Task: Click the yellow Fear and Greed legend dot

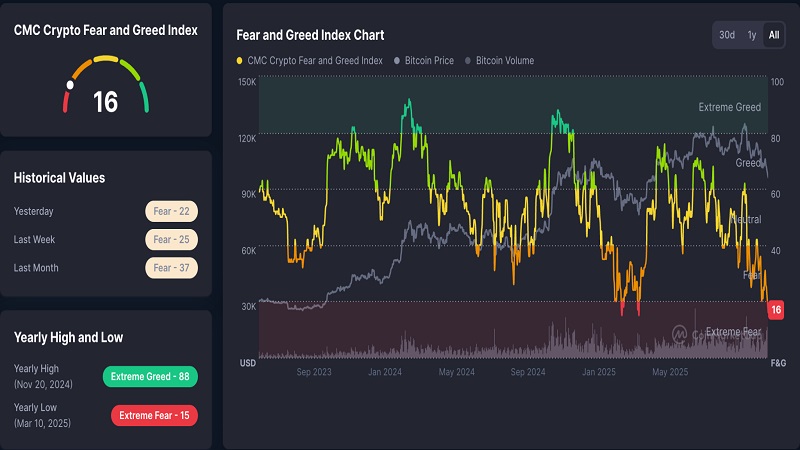Action: click(240, 61)
